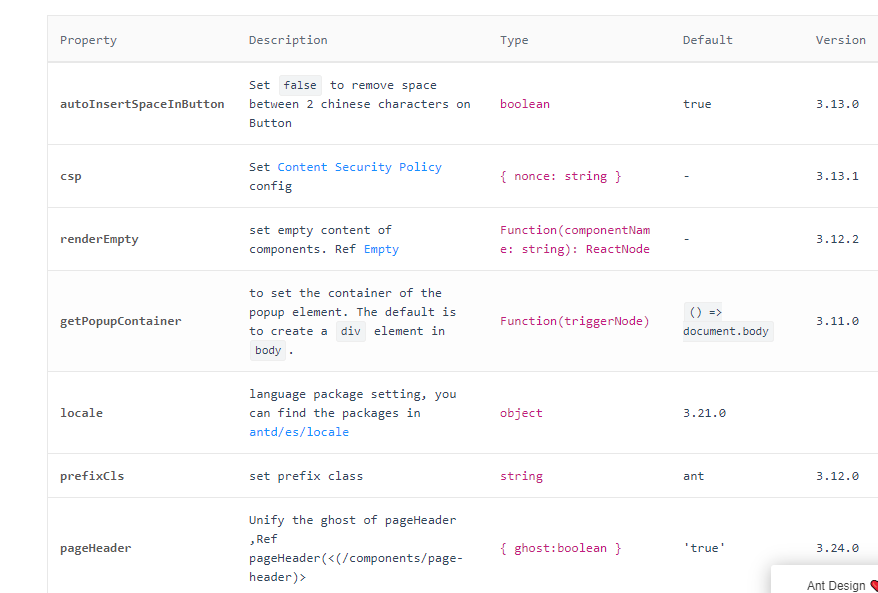The width and height of the screenshot is (878, 593).
Task: Select the autoInsertSpaceInButton property name
Action: [x=142, y=104]
